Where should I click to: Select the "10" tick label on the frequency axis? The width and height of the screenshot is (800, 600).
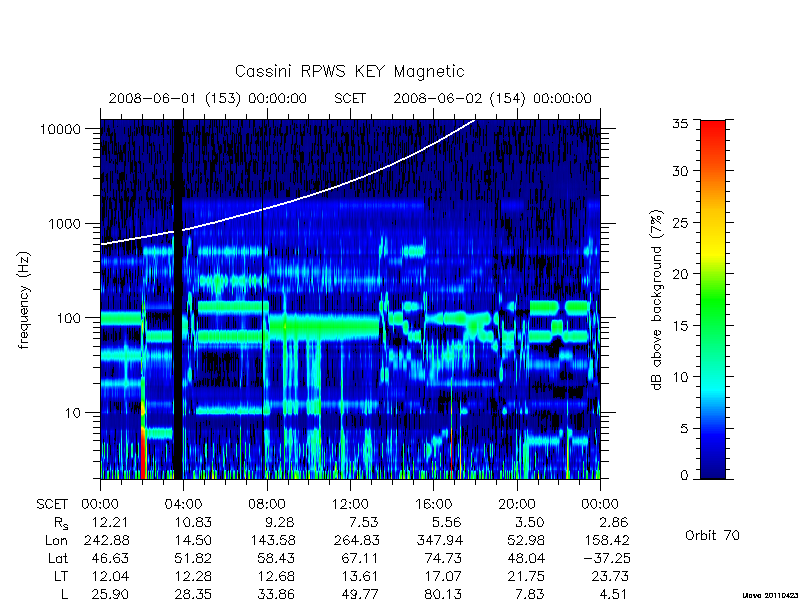[73, 412]
